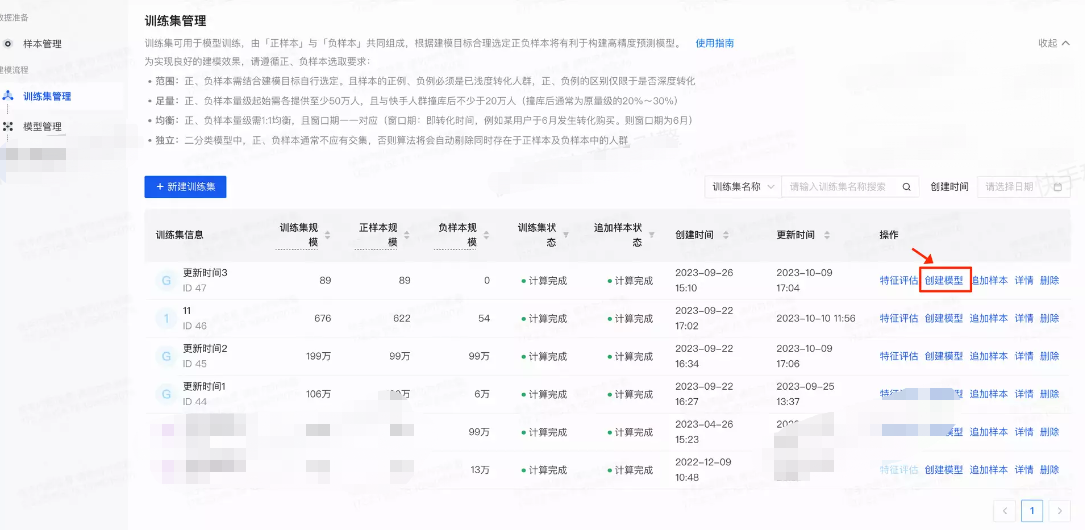Open 详情 for ID 46 row

(x=1024, y=318)
